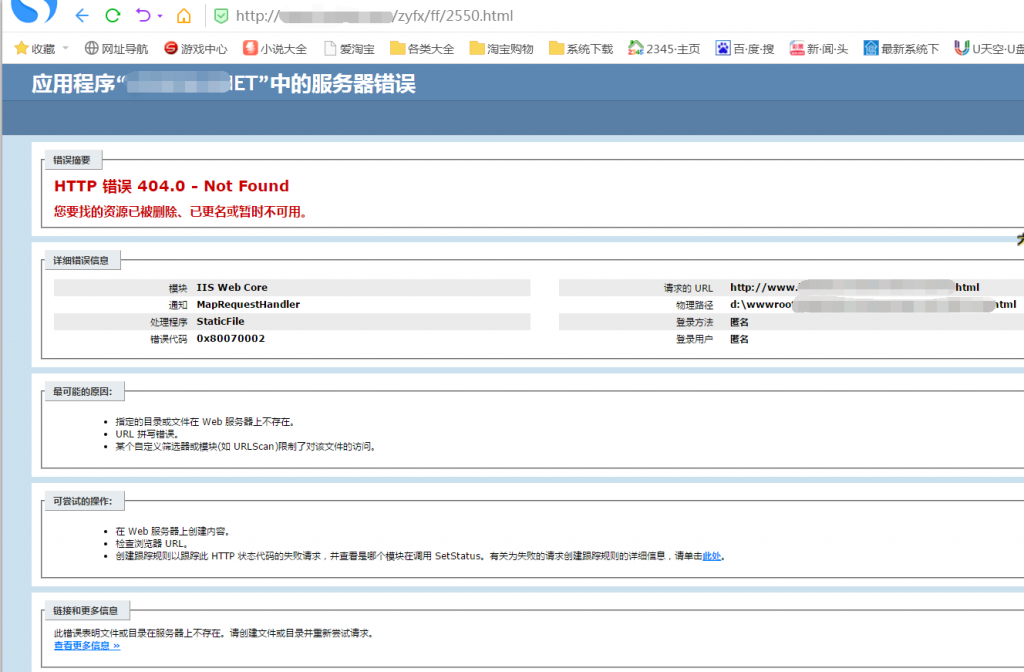The width and height of the screenshot is (1024, 672).
Task: Click the green security shield in address bar
Action: point(220,15)
